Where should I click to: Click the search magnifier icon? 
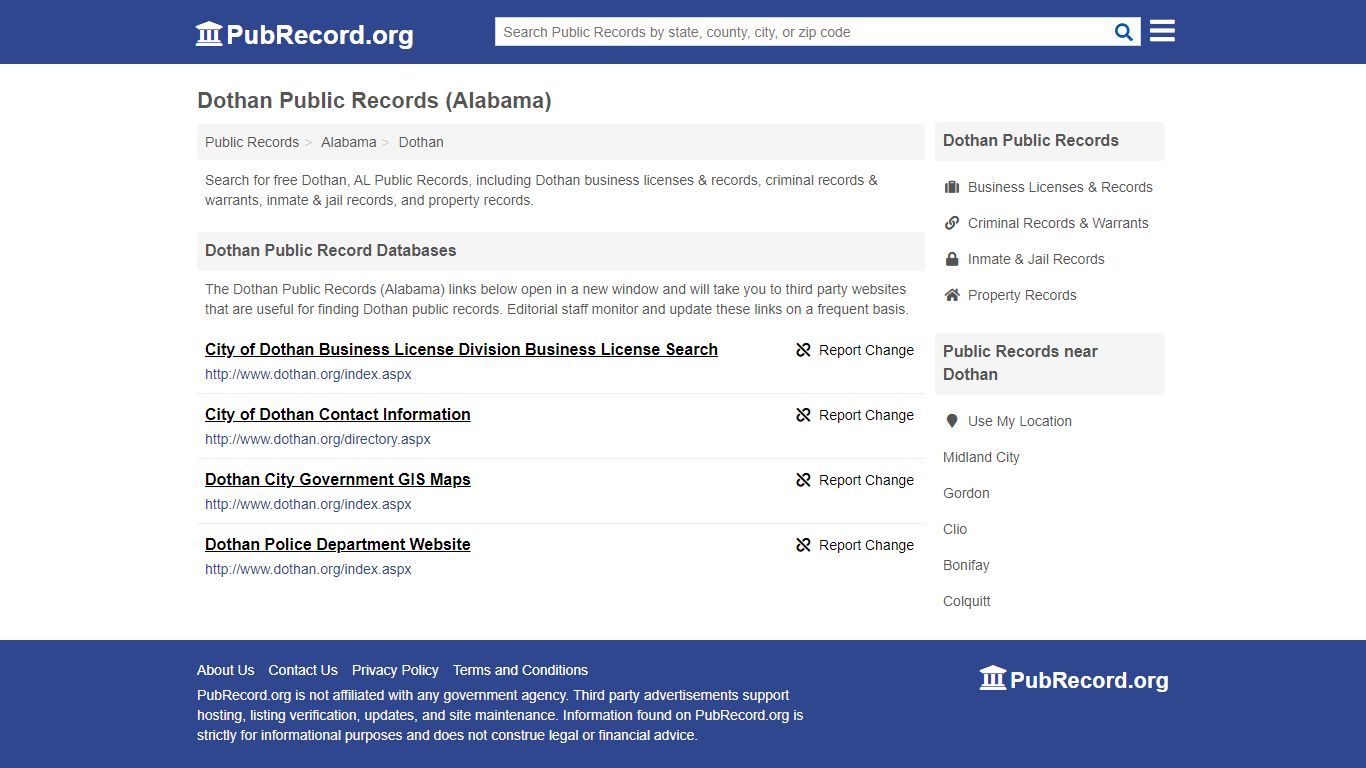click(1124, 32)
